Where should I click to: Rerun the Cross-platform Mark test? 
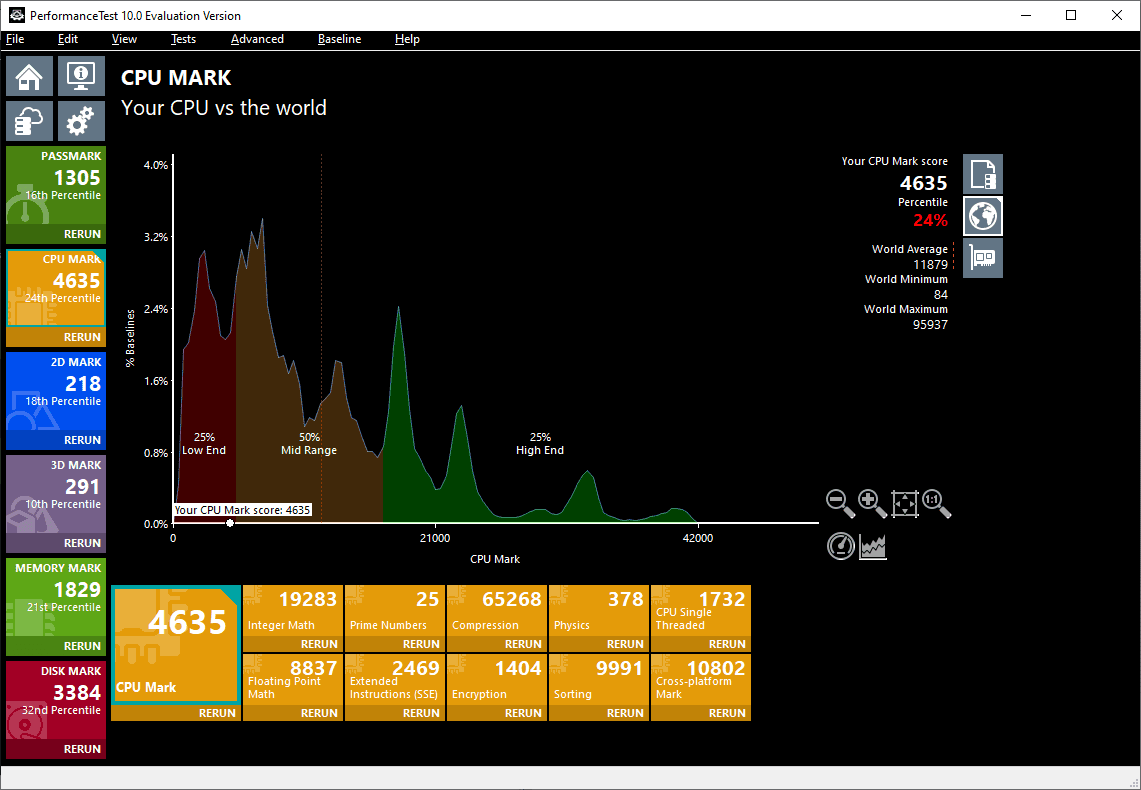coord(701,714)
